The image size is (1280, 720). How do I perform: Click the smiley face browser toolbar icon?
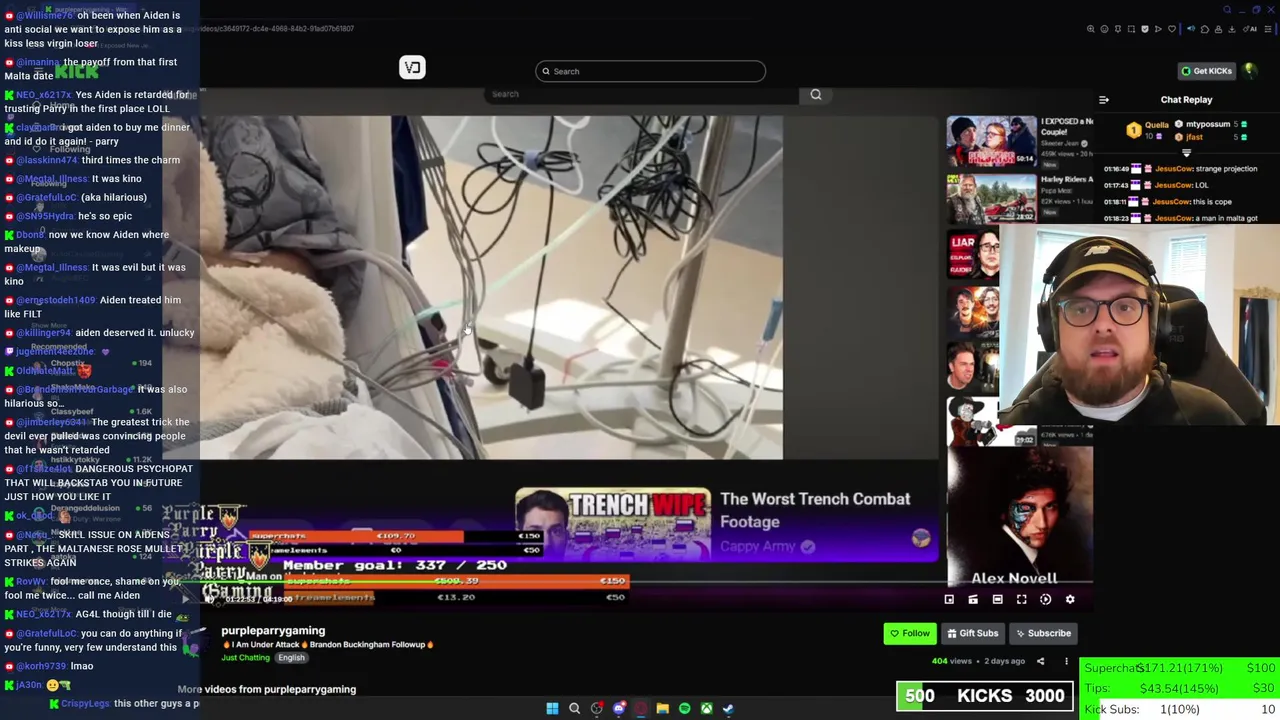(1104, 29)
